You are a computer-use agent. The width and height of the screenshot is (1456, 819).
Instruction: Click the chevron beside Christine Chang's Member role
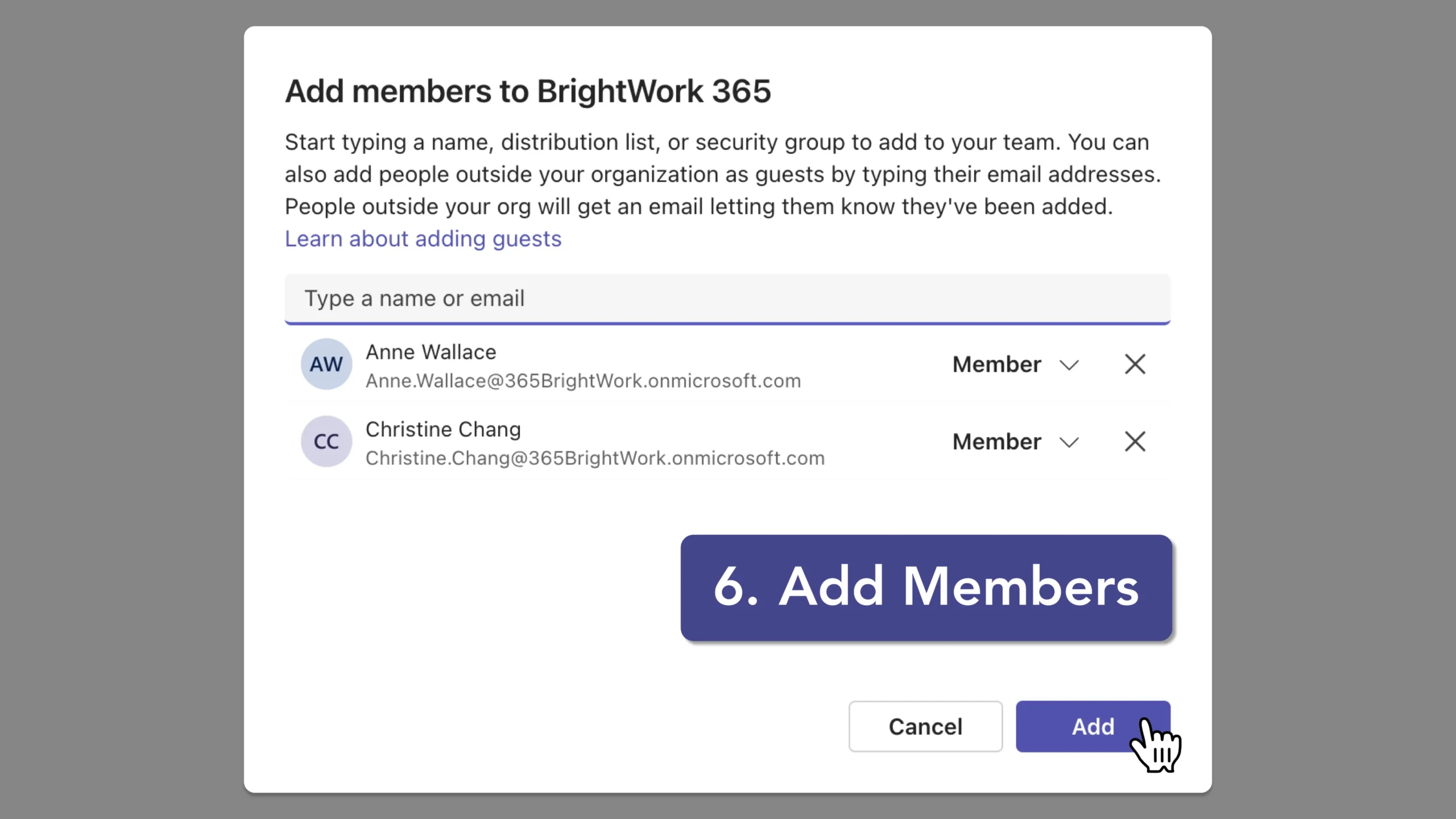coord(1069,442)
